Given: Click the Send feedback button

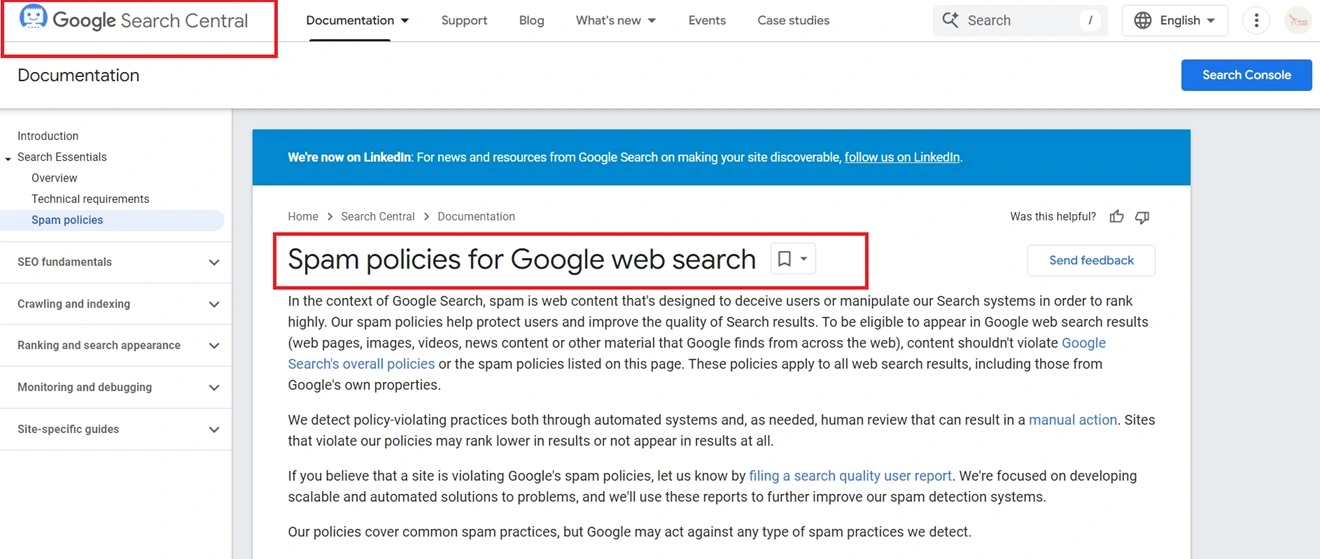Looking at the screenshot, I should coord(1091,260).
